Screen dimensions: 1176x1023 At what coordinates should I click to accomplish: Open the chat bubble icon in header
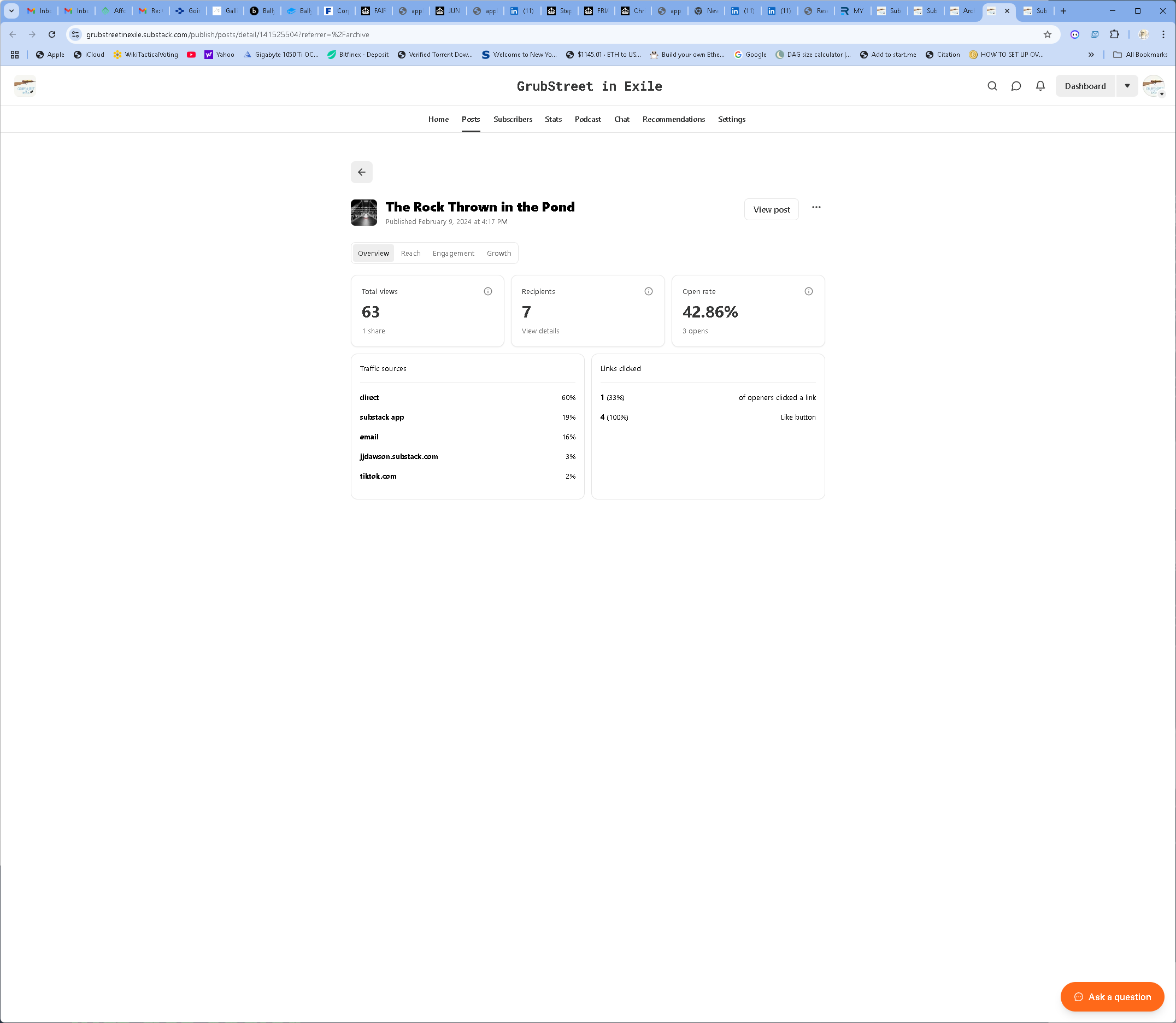tap(1016, 86)
